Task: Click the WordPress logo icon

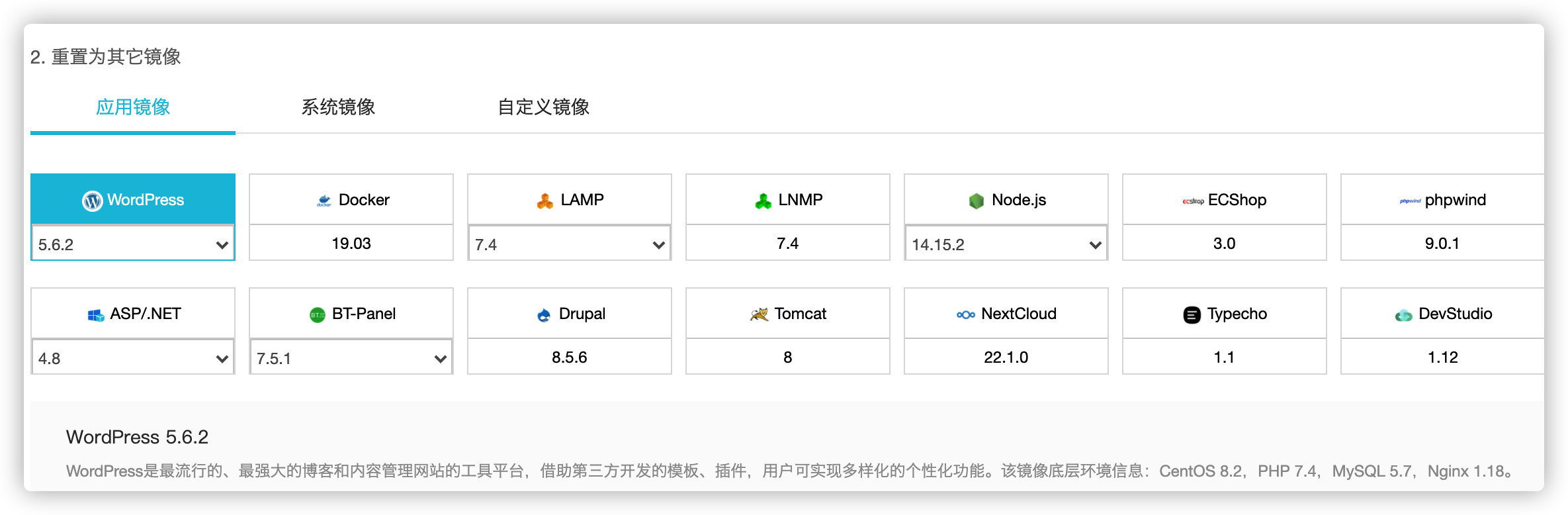Action: [92, 201]
